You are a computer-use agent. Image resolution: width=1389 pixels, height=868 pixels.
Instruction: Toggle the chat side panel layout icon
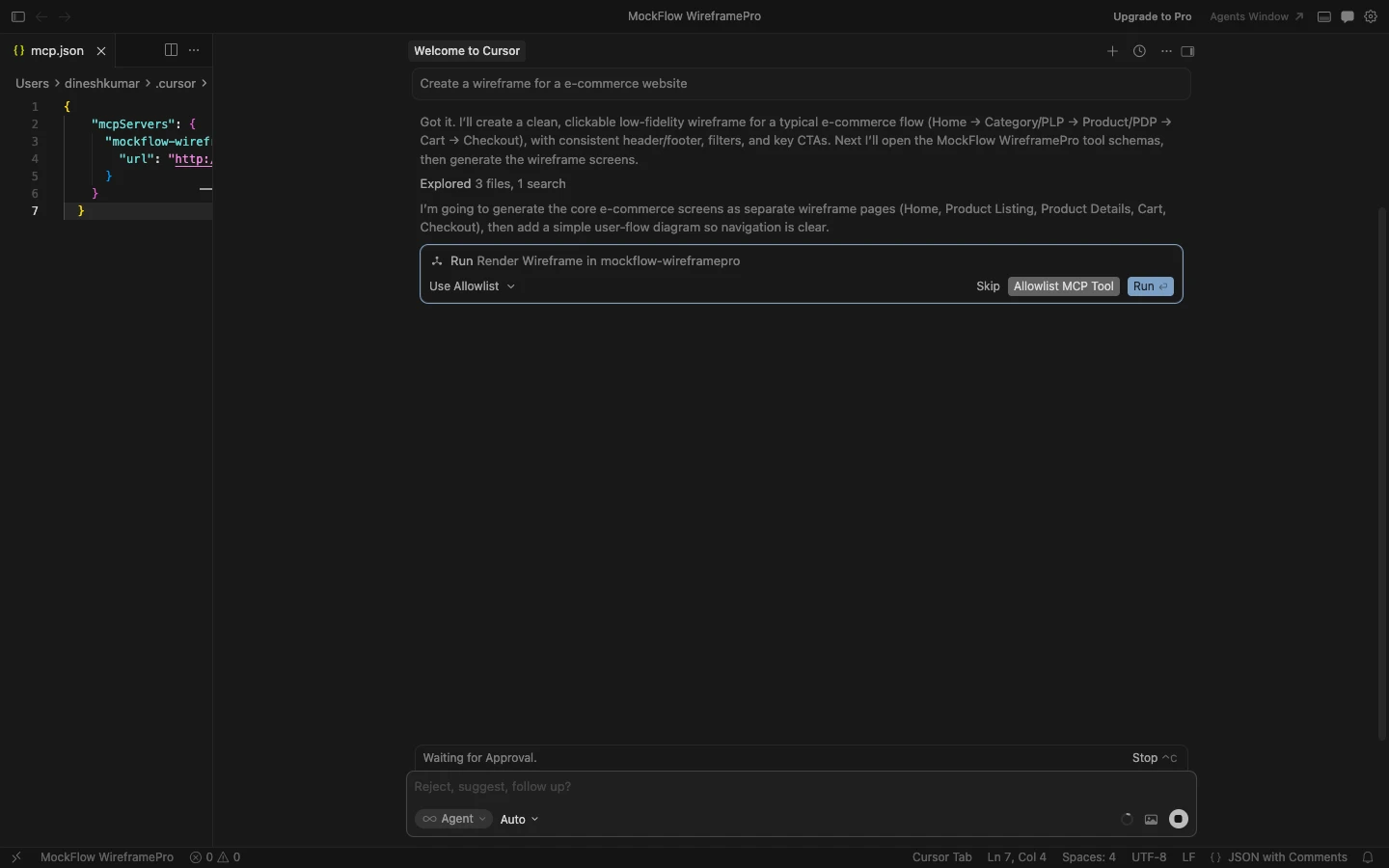tap(1188, 51)
